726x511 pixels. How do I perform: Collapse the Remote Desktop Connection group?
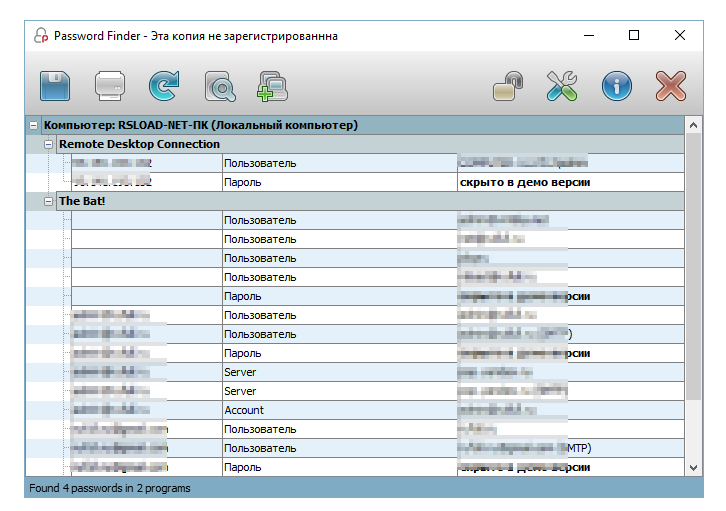(x=48, y=144)
